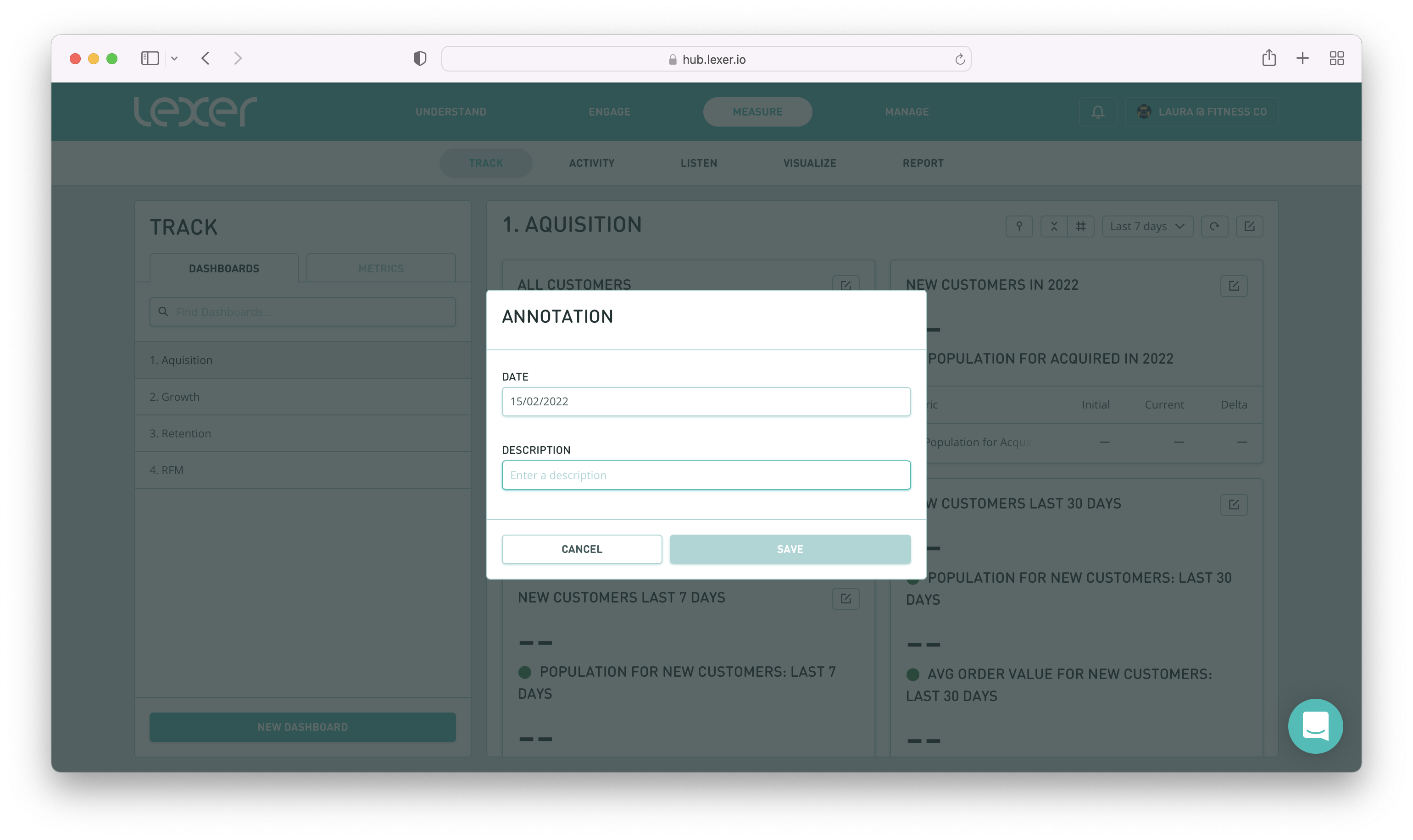Open Laura @ Fitness Co account menu

[1202, 111]
